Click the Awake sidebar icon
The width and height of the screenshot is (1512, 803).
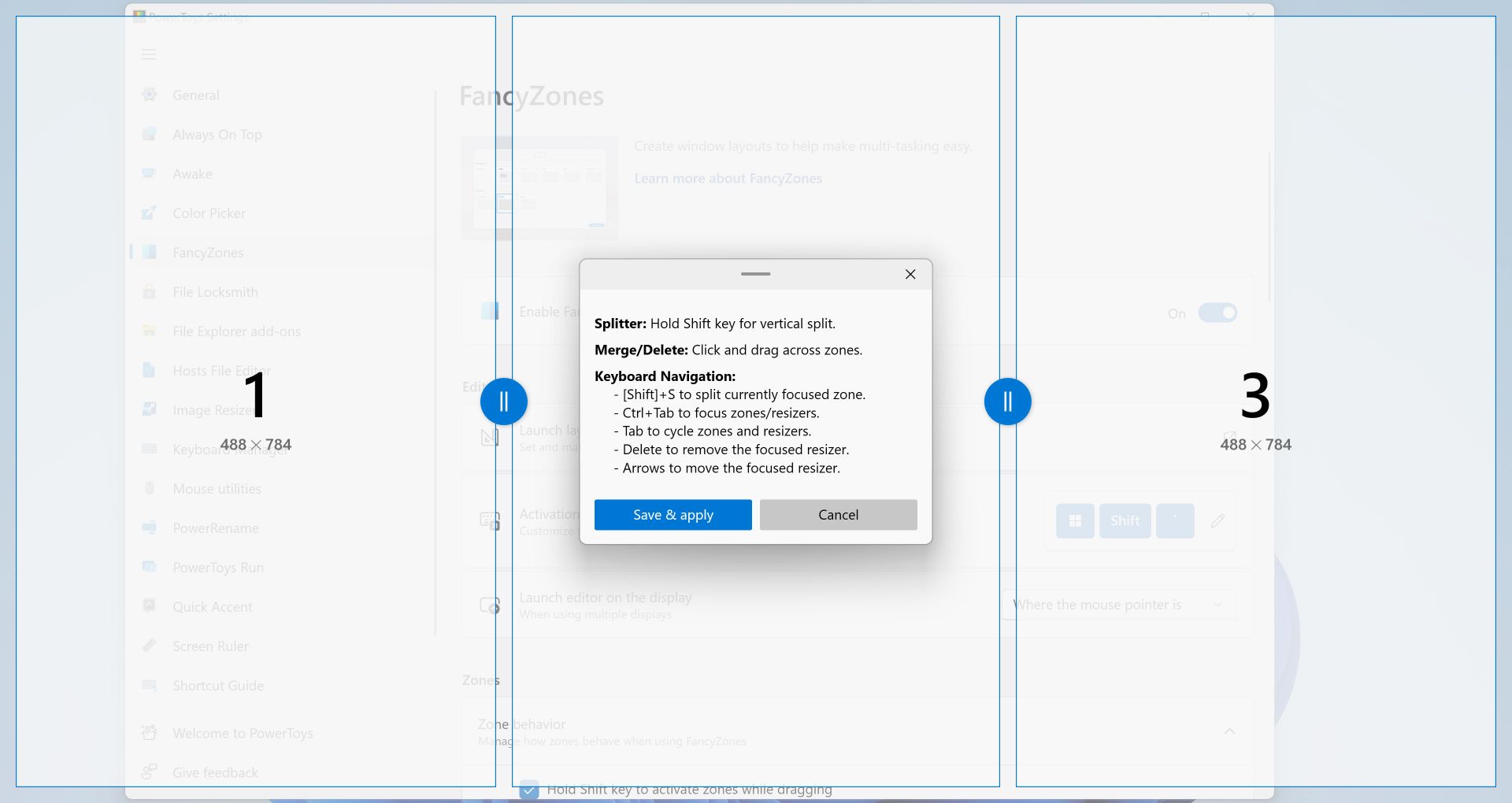click(x=149, y=174)
